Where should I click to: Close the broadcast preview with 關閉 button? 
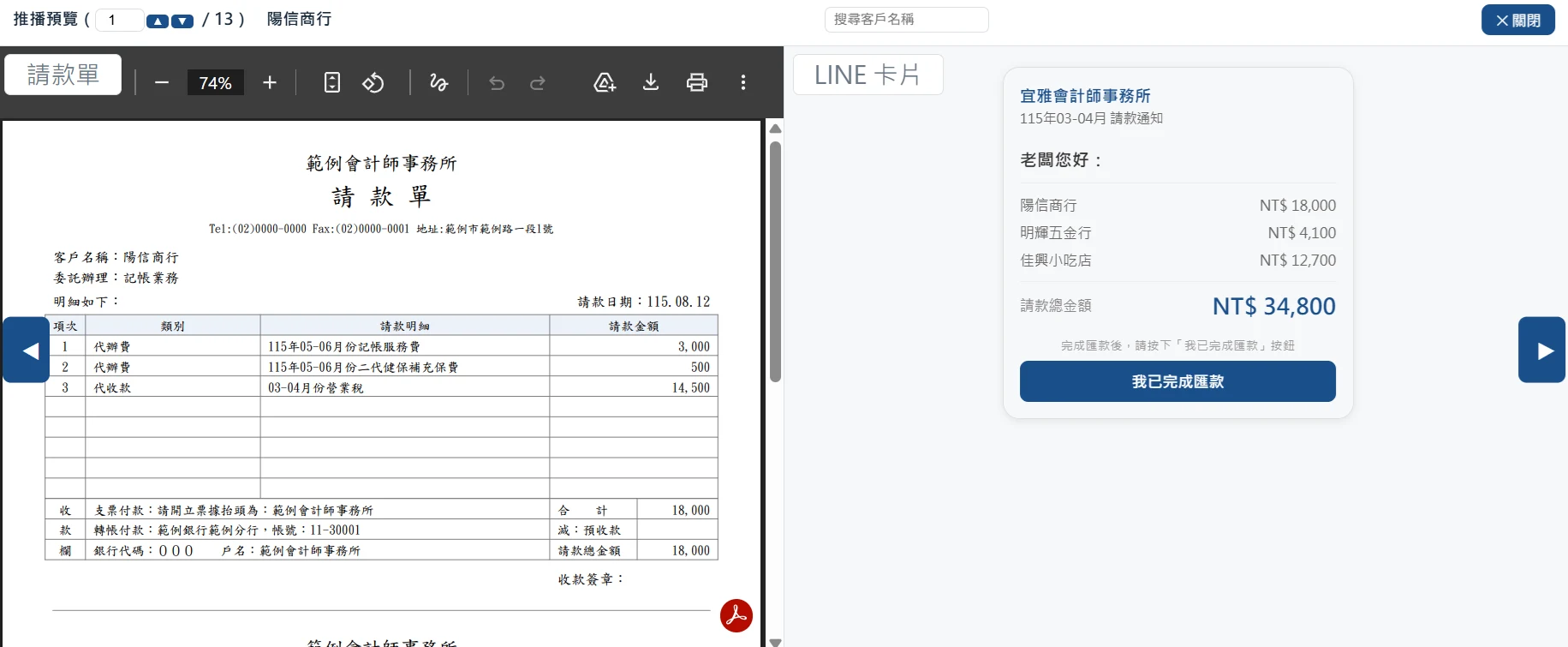click(x=1518, y=20)
